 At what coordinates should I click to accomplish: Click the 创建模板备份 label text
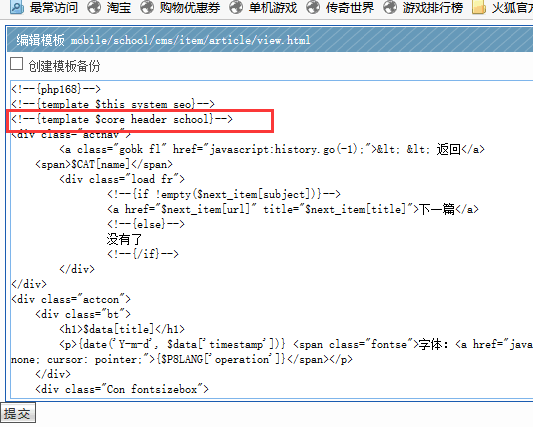point(64,66)
